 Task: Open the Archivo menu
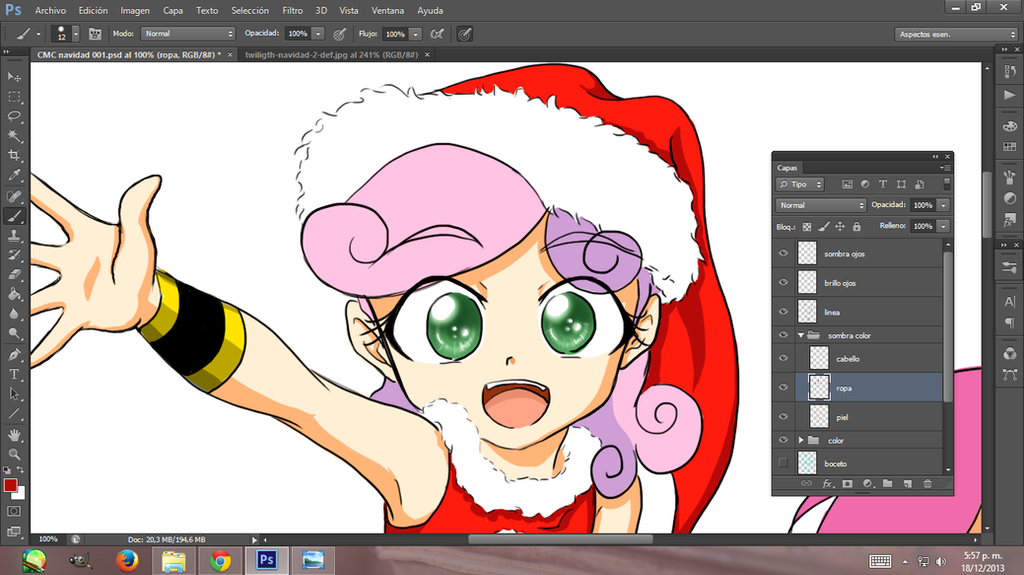[x=50, y=10]
